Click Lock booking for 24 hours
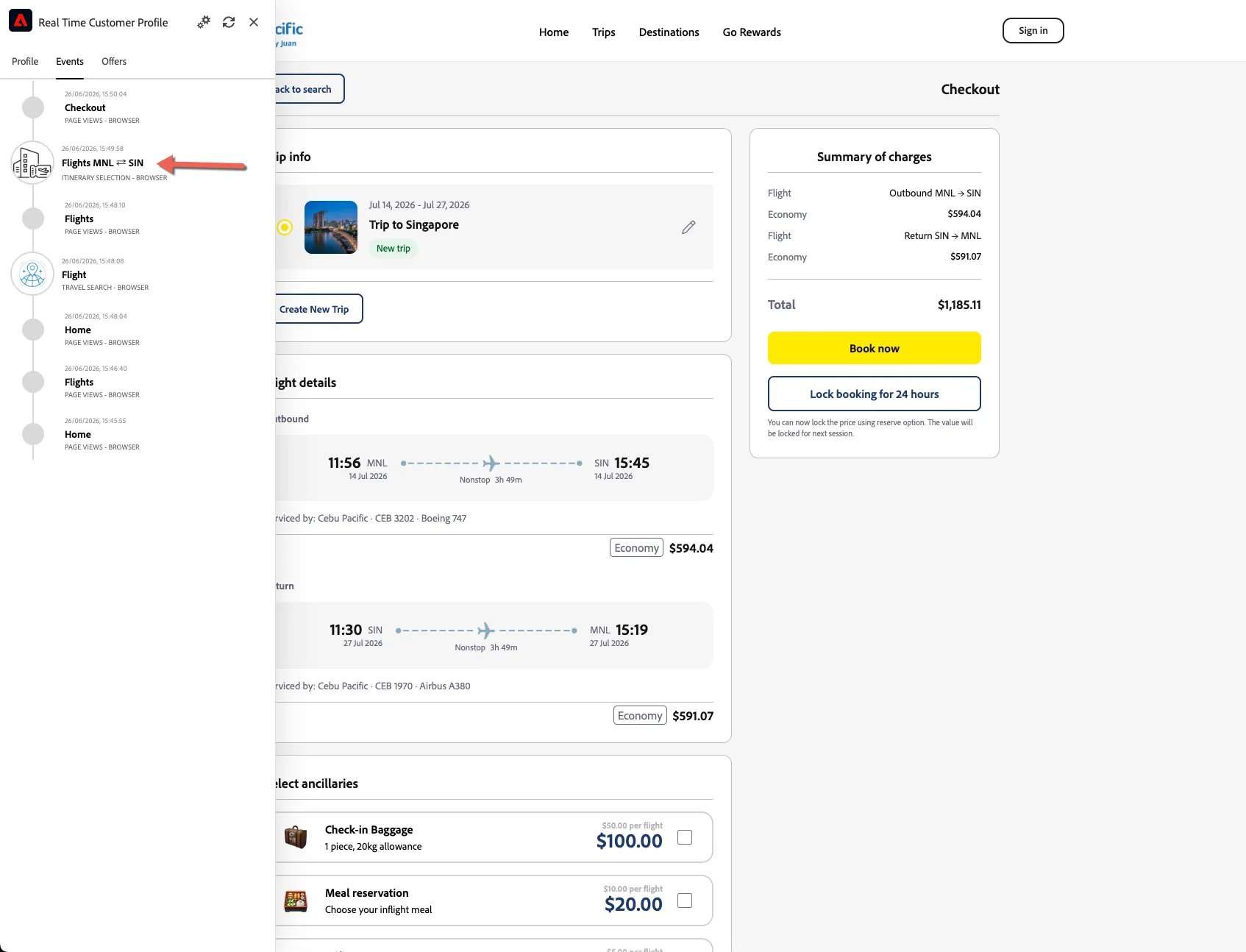 (x=875, y=394)
